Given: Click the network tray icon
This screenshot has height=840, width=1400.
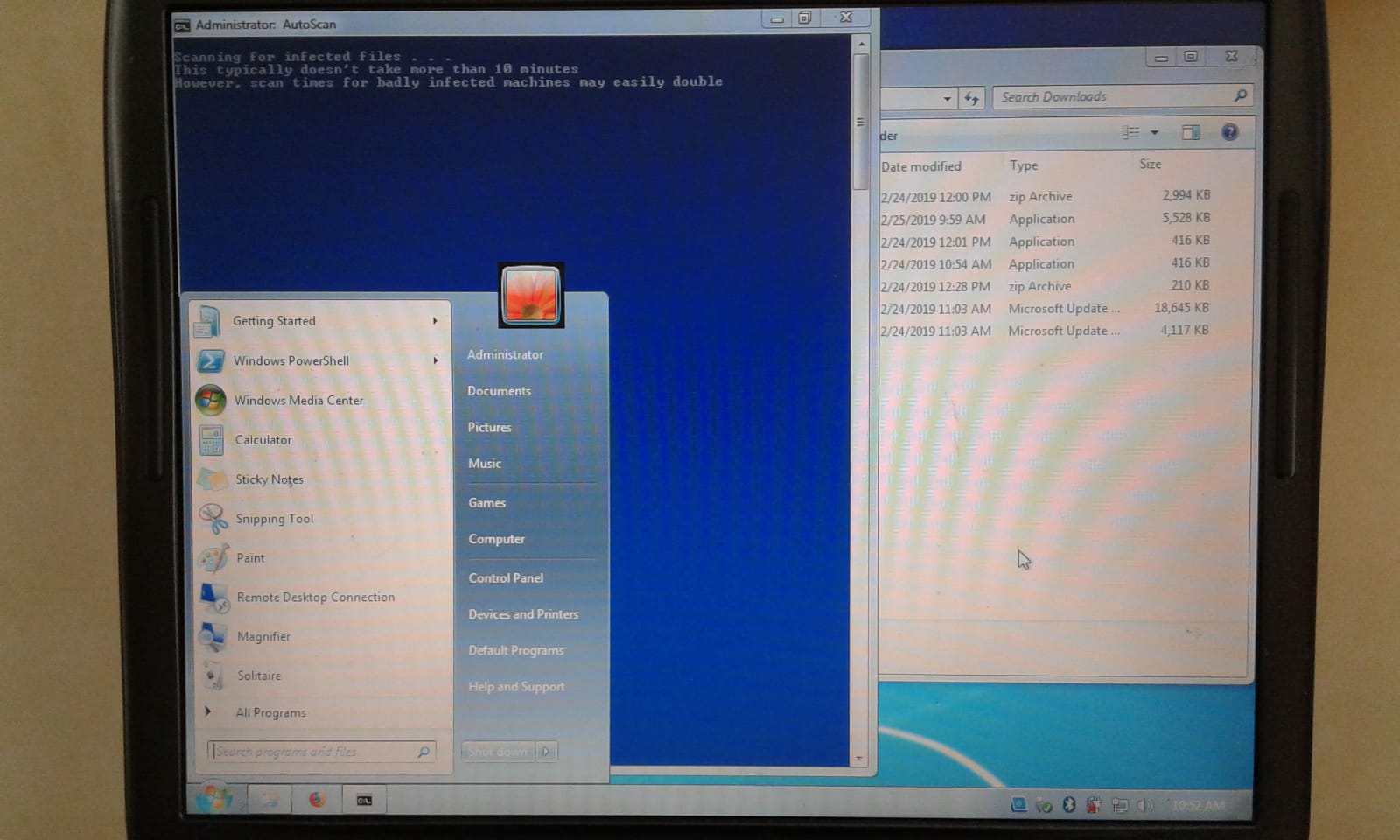Looking at the screenshot, I should (x=1119, y=805).
